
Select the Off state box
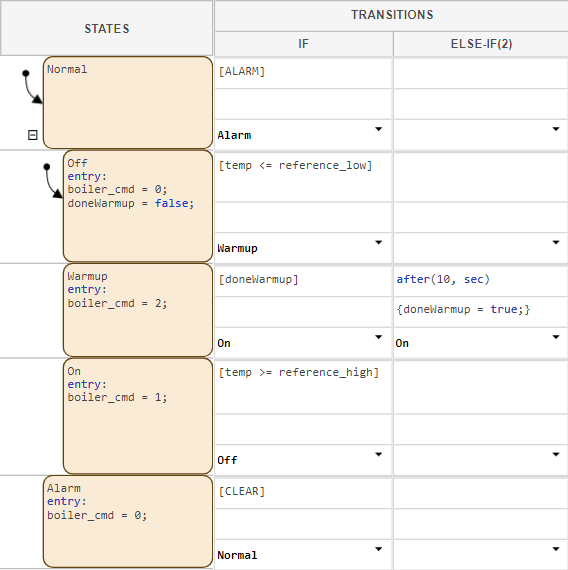pyautogui.click(x=138, y=206)
